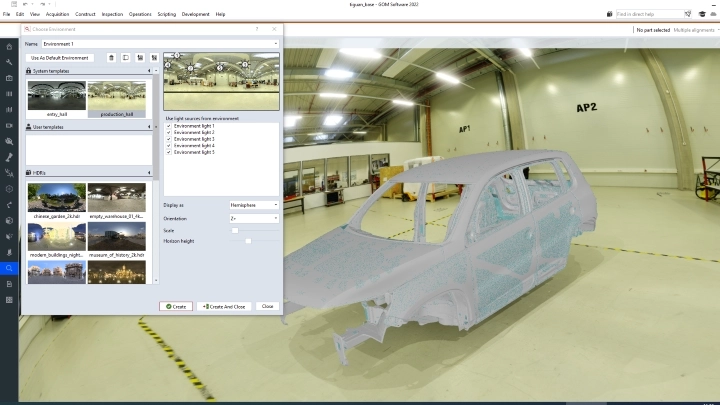Uncheck Environment light 1
Image resolution: width=720 pixels, height=405 pixels.
168,126
